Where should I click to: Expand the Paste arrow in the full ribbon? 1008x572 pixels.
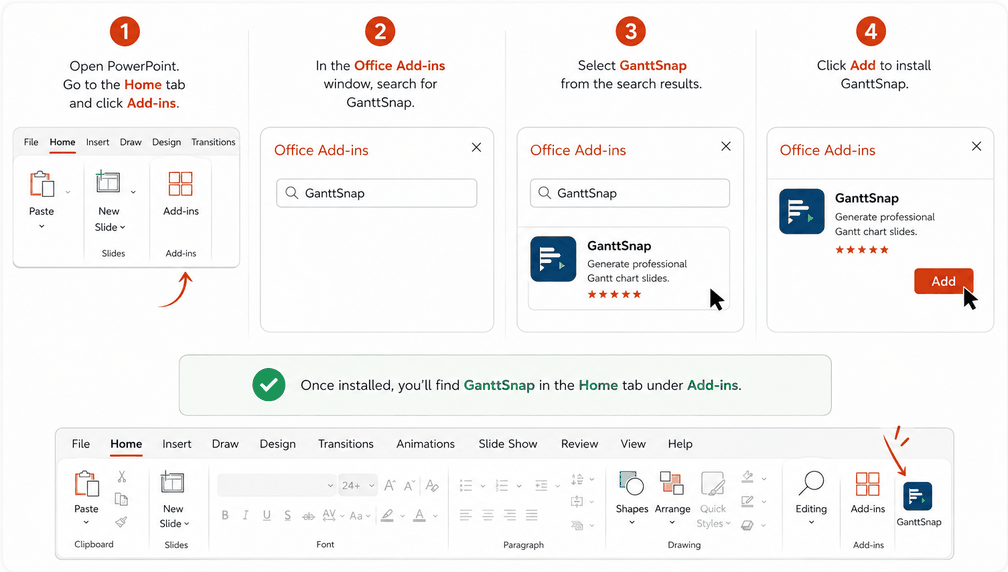[x=86, y=523]
